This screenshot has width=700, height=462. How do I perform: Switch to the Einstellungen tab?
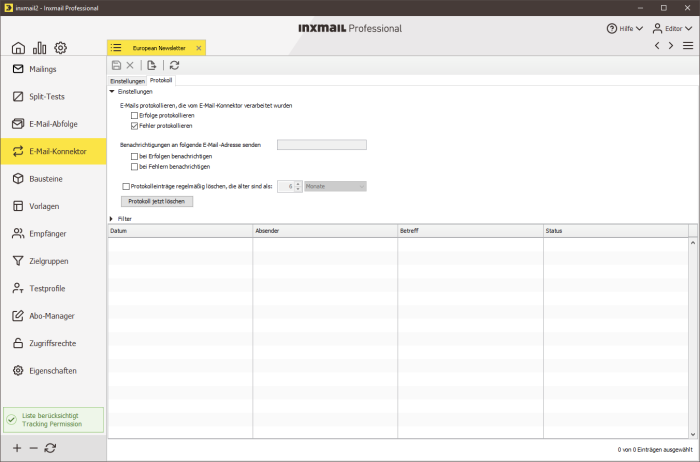[x=127, y=81]
